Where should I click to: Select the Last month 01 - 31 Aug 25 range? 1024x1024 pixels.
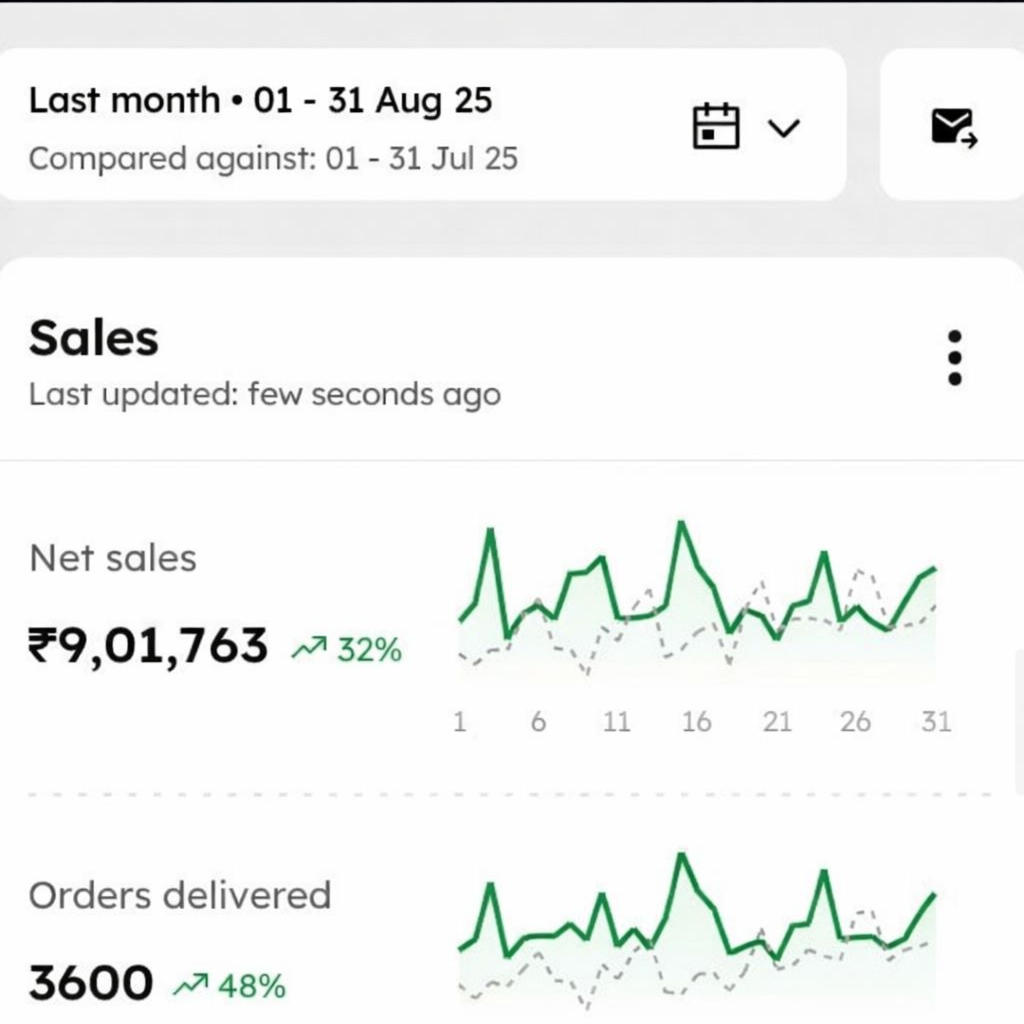click(260, 101)
